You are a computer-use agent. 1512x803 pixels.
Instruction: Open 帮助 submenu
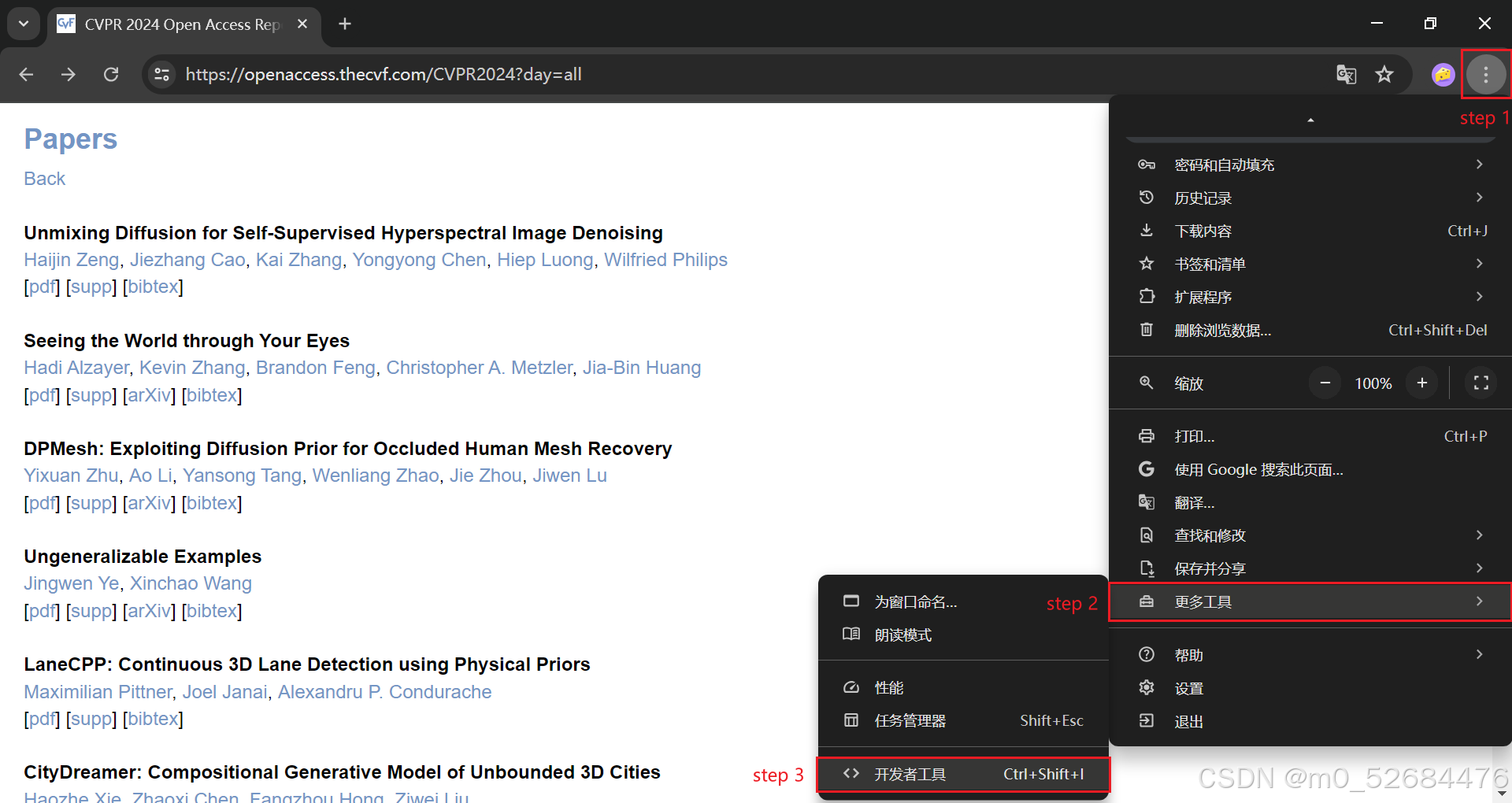click(x=1310, y=655)
